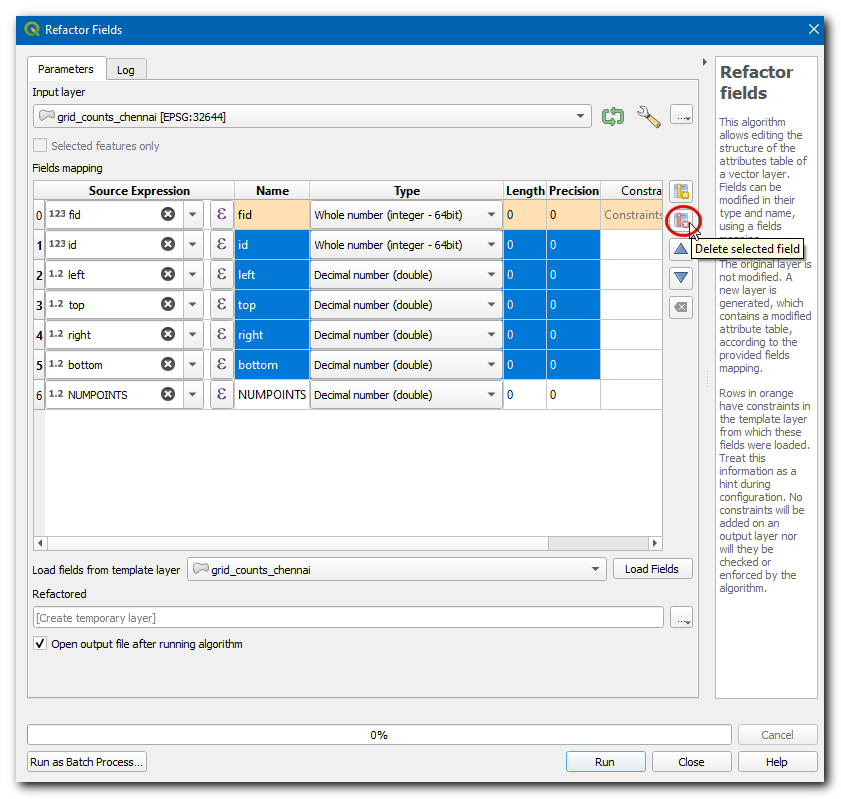The image size is (841, 799).
Task: Click the Run as Batch Process button
Action: point(87,762)
